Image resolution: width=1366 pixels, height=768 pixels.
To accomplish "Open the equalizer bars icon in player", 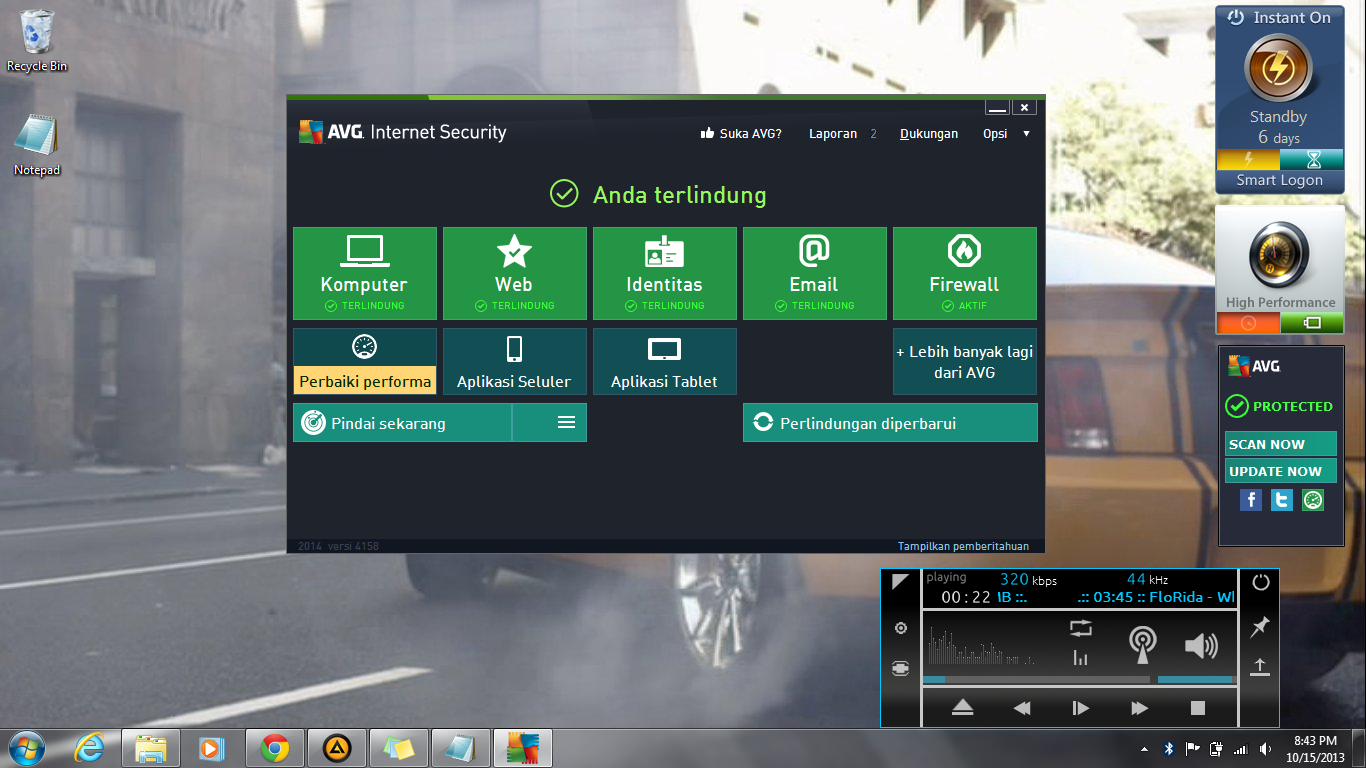I will click(1081, 658).
